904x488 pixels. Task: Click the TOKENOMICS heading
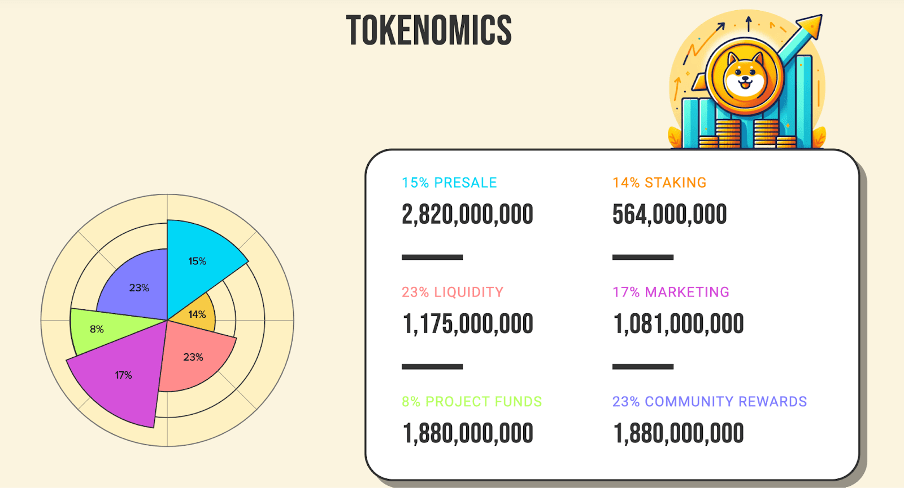pos(429,30)
